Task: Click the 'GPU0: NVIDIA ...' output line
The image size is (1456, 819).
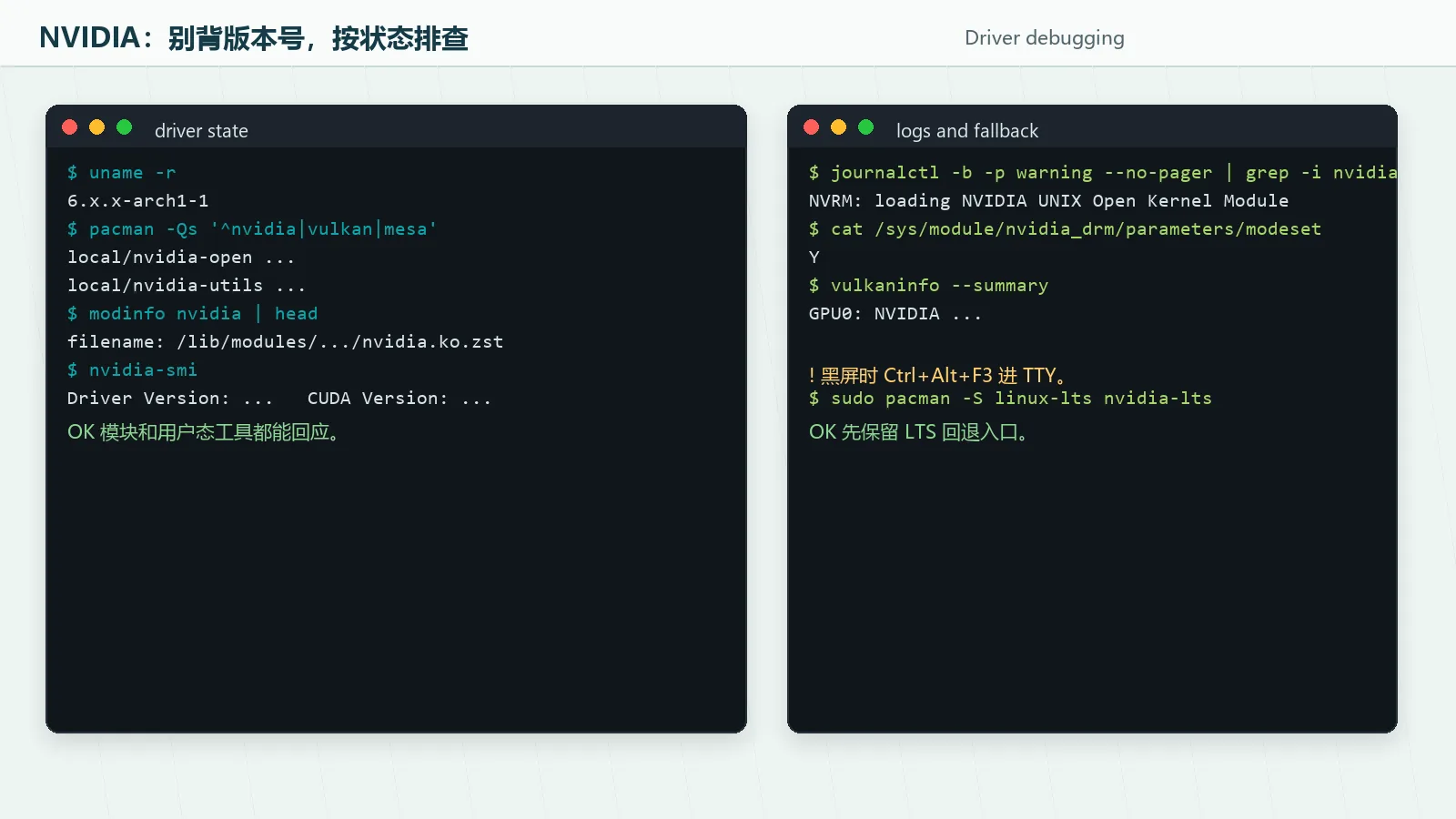Action: [895, 314]
